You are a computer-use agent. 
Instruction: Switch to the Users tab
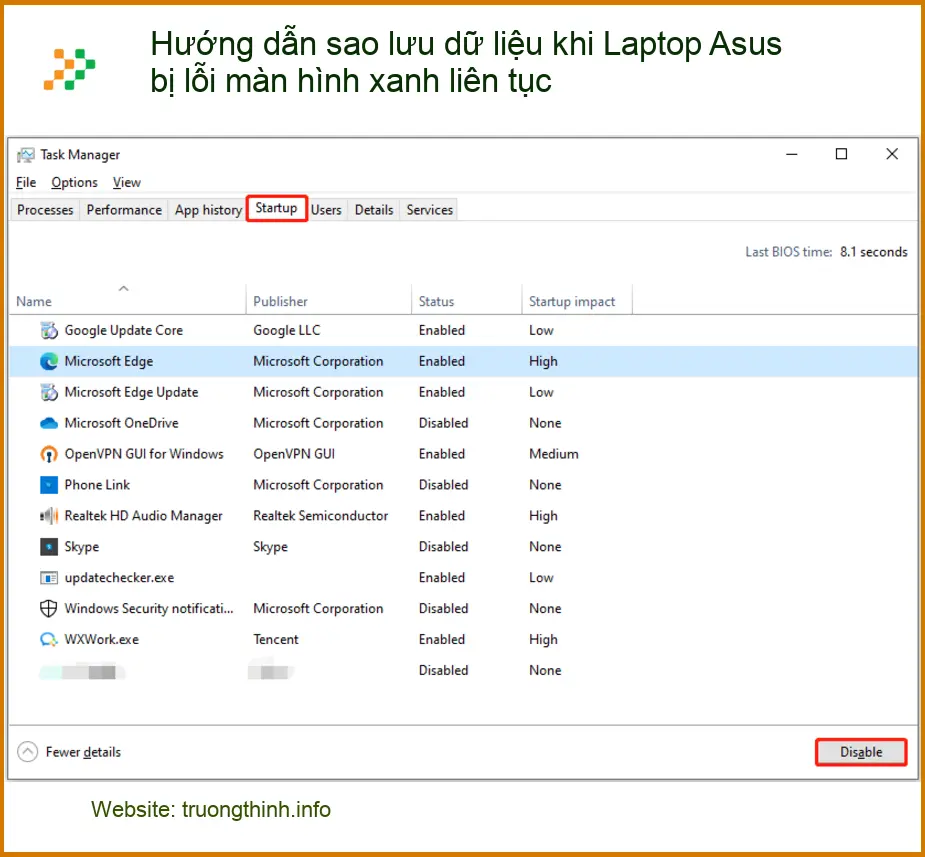[326, 210]
